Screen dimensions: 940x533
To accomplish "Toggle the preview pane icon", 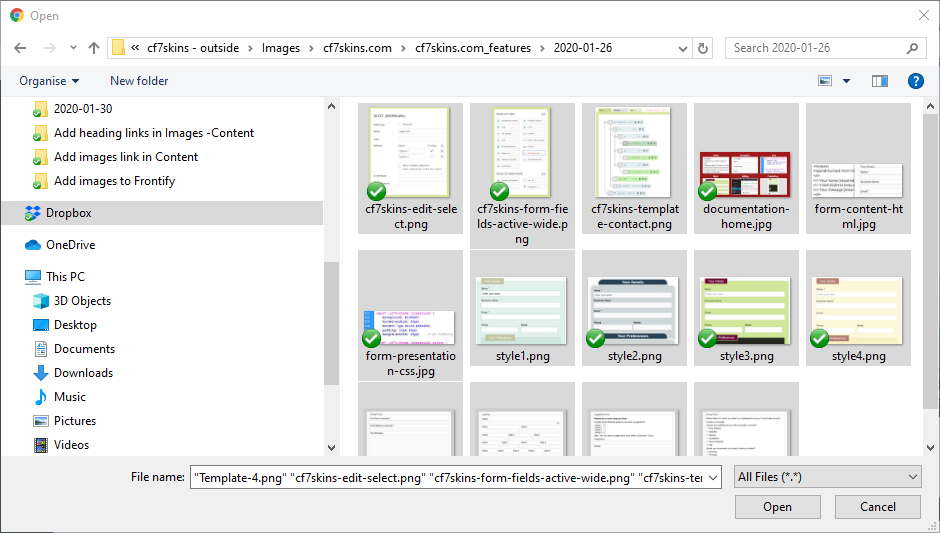I will [x=880, y=81].
